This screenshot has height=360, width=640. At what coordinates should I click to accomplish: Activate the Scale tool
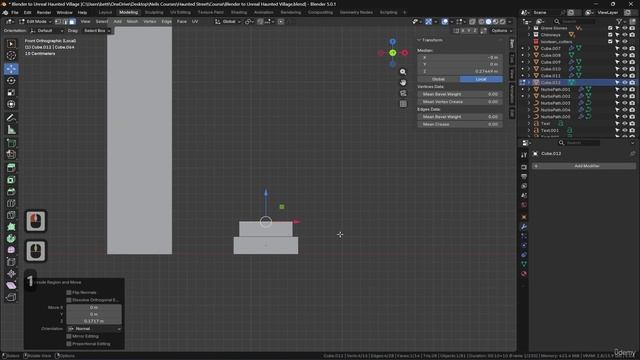[11, 92]
